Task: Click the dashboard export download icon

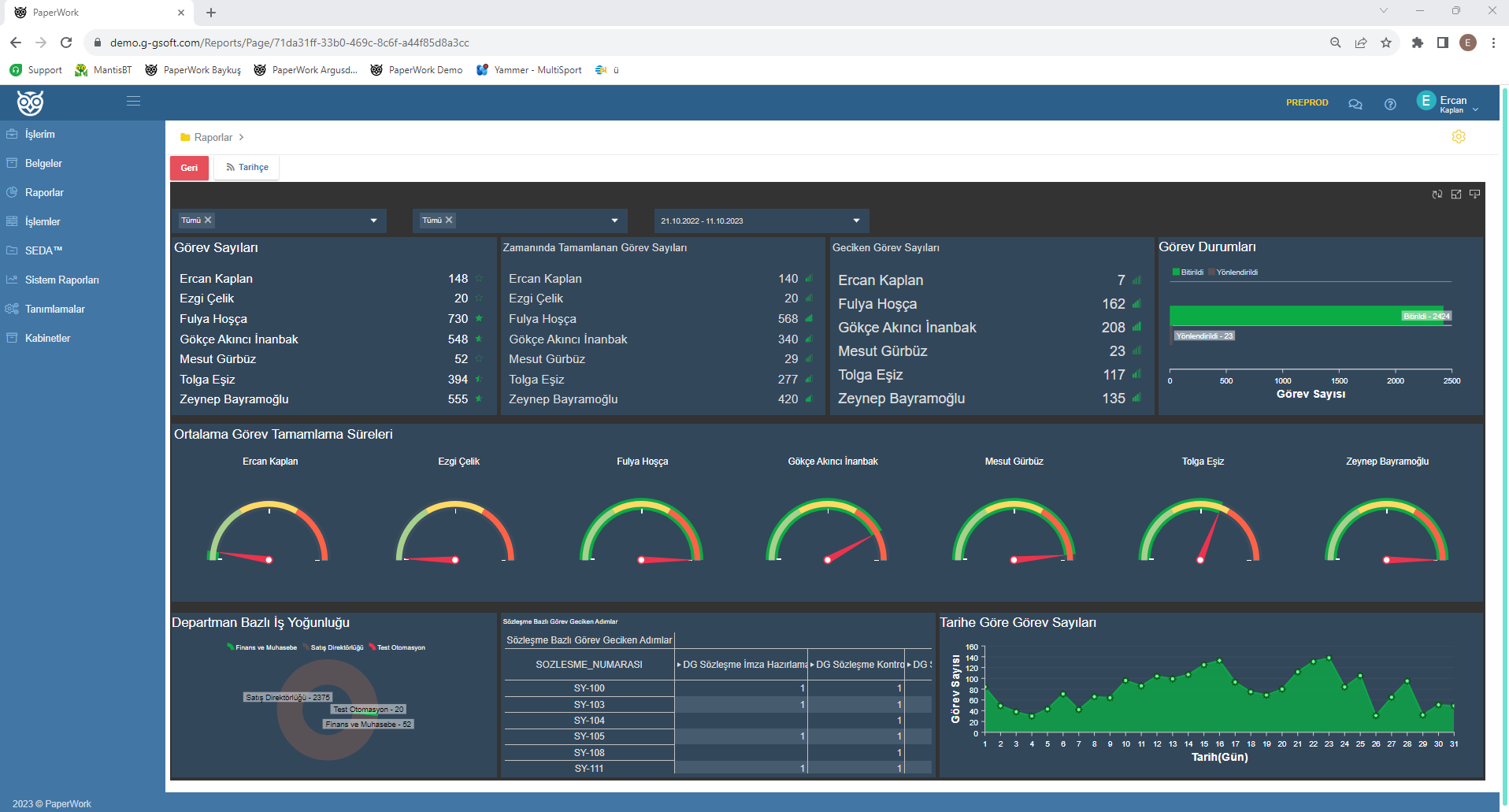Action: [1474, 194]
